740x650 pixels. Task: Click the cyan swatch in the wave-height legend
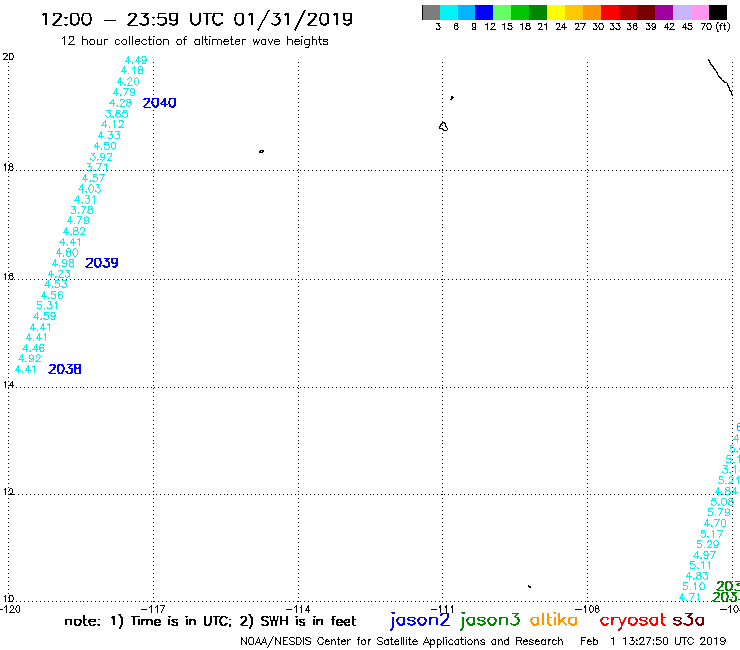(448, 12)
